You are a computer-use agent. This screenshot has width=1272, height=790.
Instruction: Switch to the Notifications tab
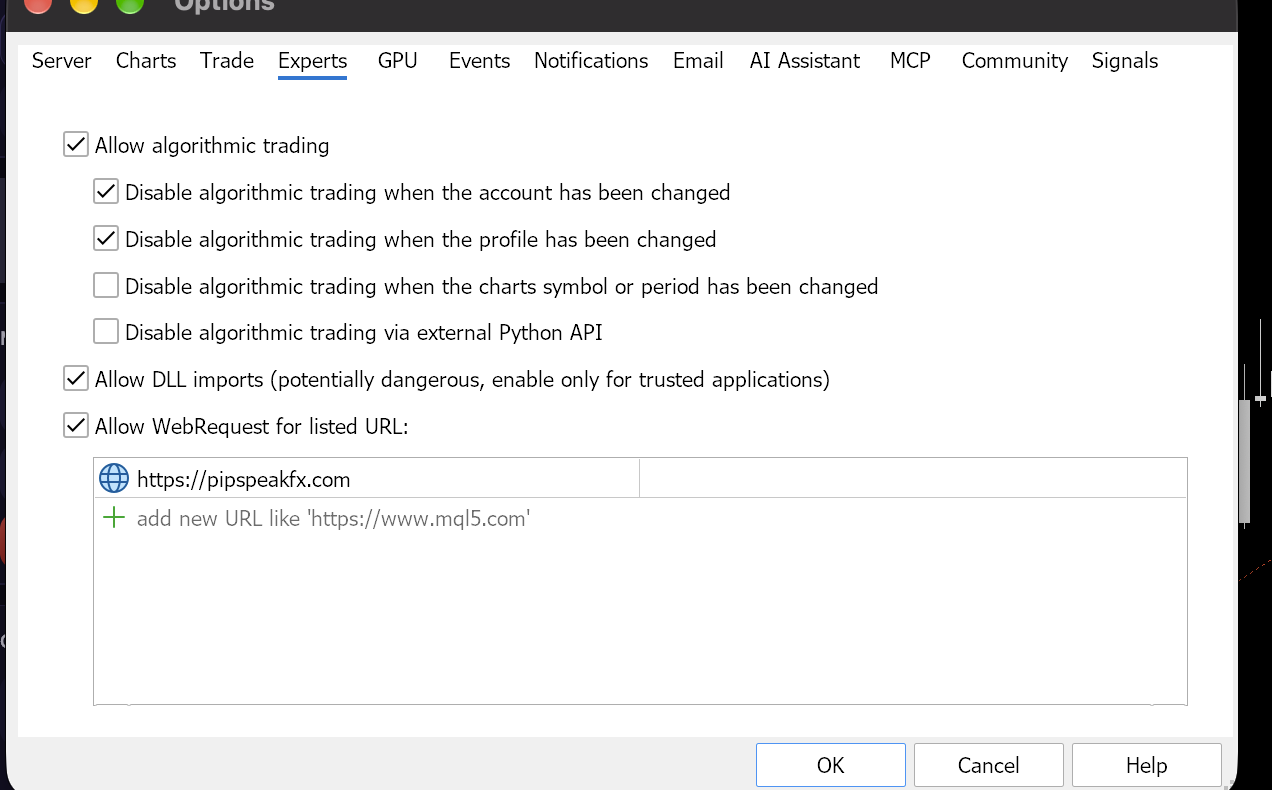coord(591,61)
